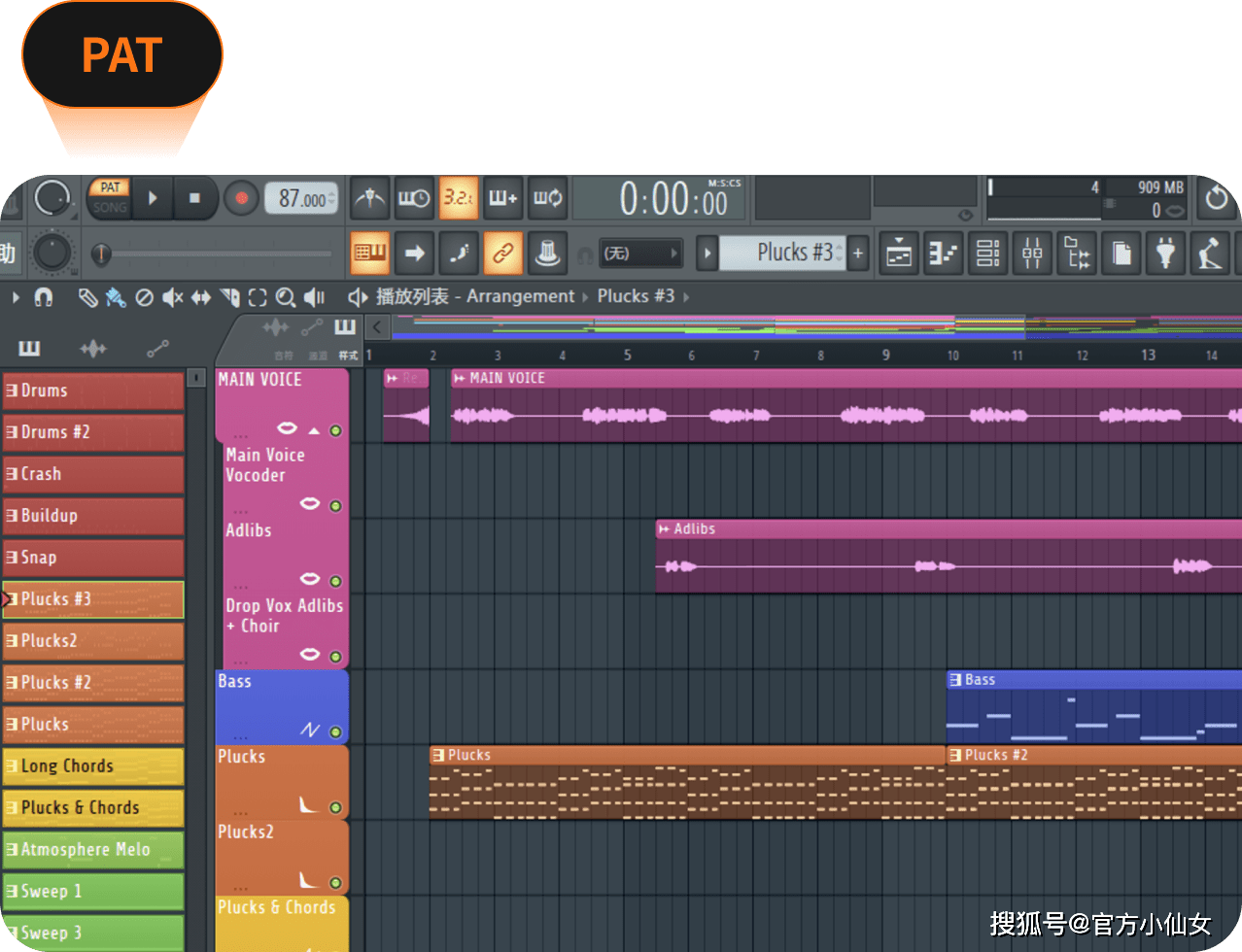Open the Mixer window

click(x=1032, y=255)
